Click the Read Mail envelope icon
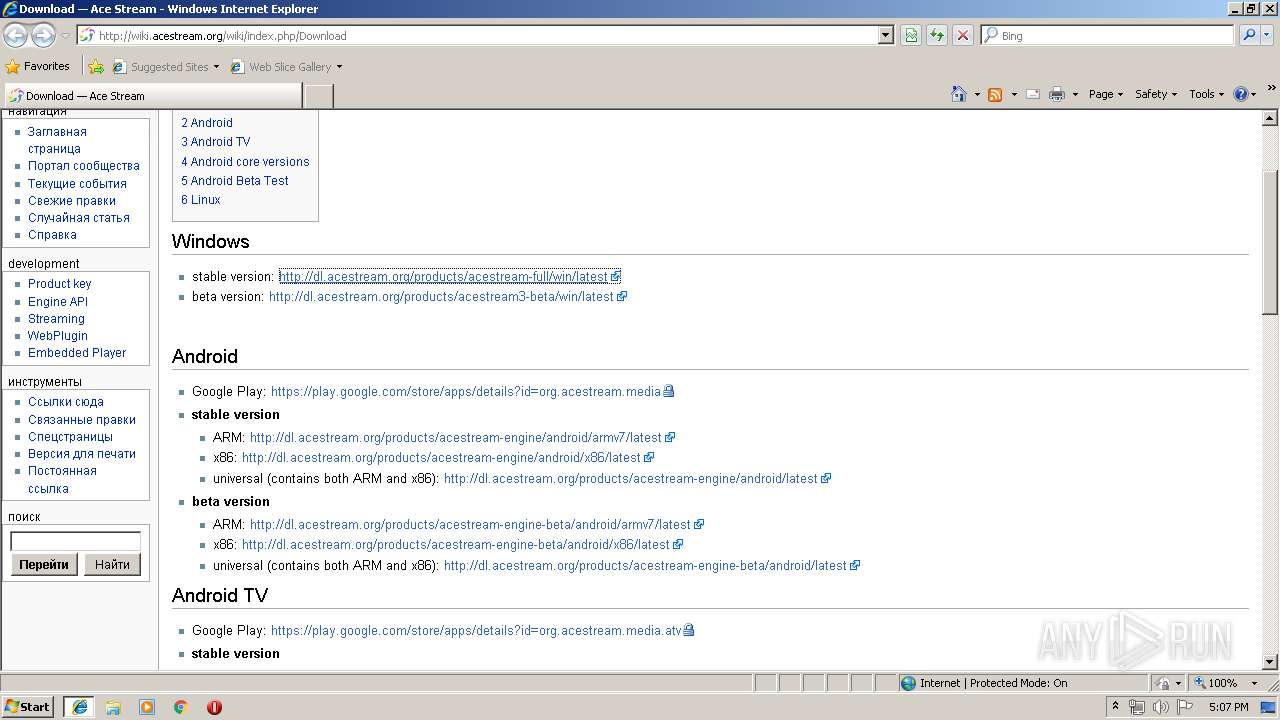The width and height of the screenshot is (1280, 720). tap(1032, 94)
